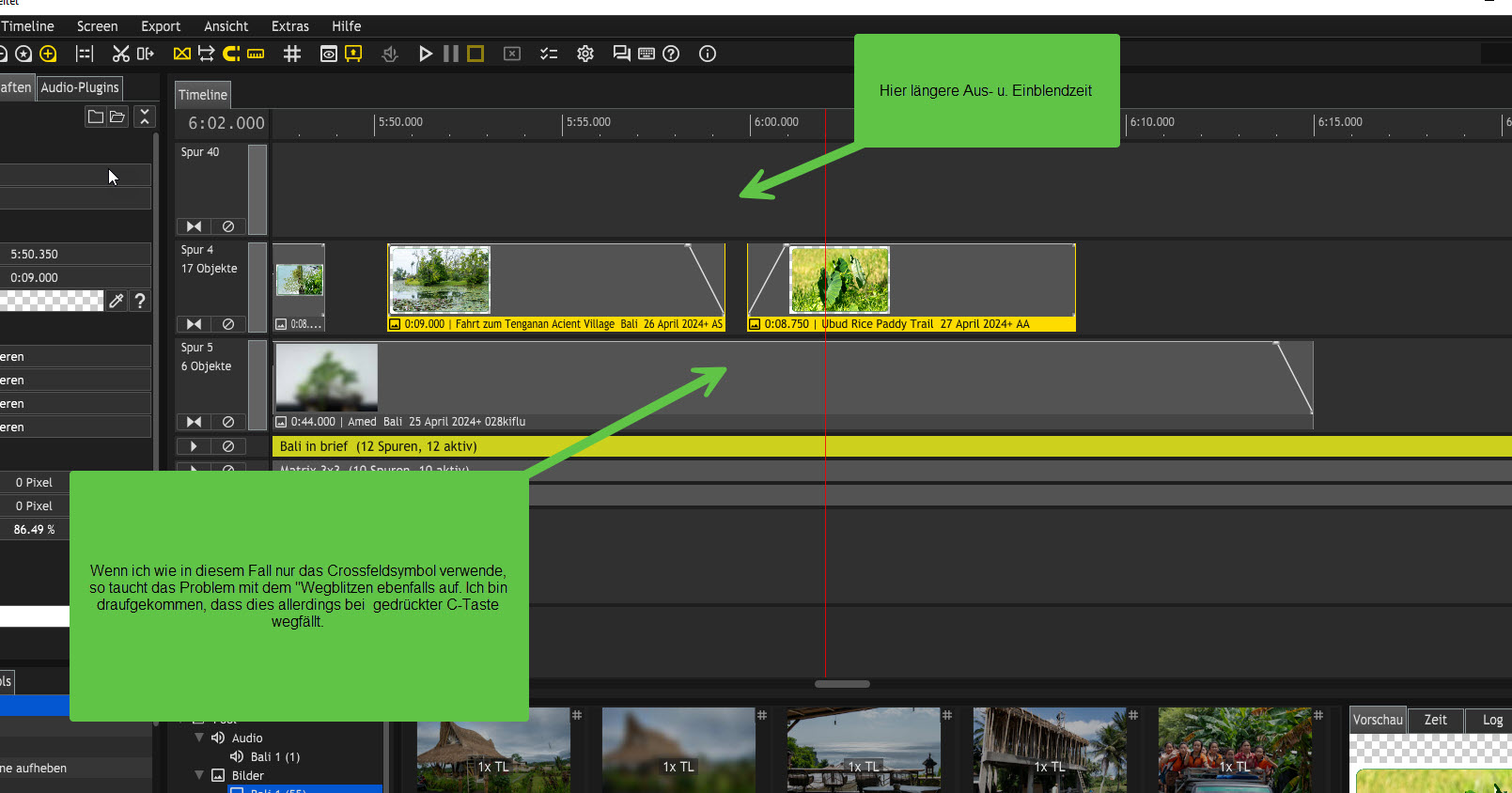Click the yellow presentation screen icon

click(353, 54)
